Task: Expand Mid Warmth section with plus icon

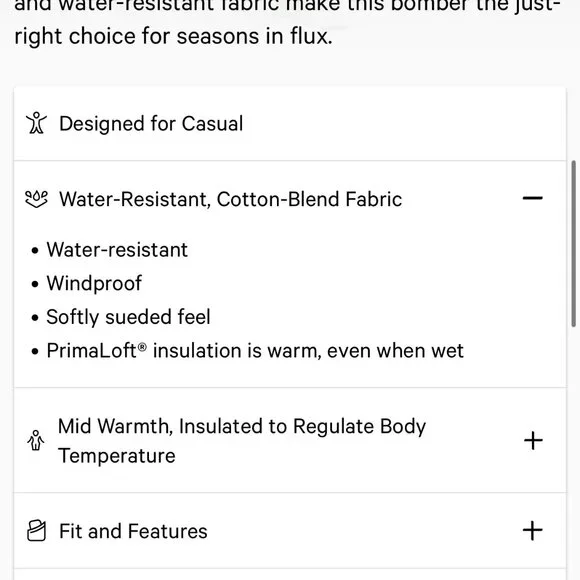Action: pos(533,441)
